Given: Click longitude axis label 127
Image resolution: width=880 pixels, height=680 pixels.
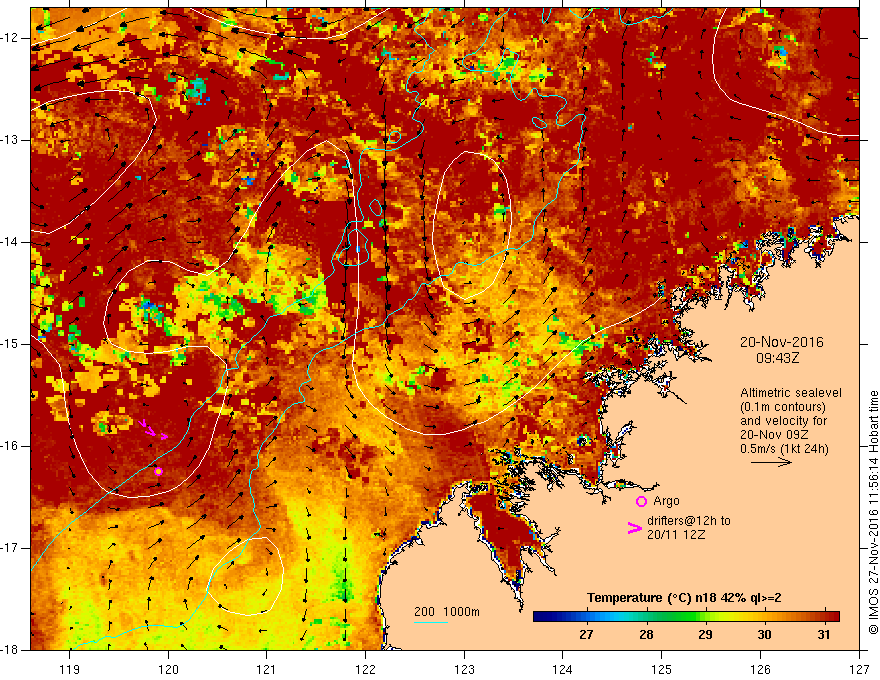Looking at the screenshot, I should click(859, 669).
